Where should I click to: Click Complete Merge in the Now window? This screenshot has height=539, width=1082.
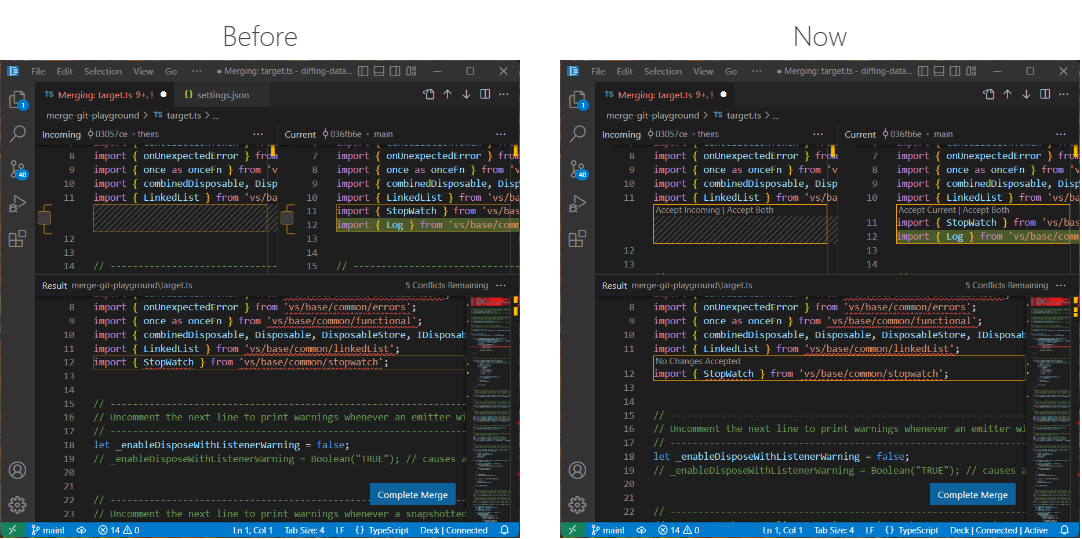pyautogui.click(x=972, y=494)
